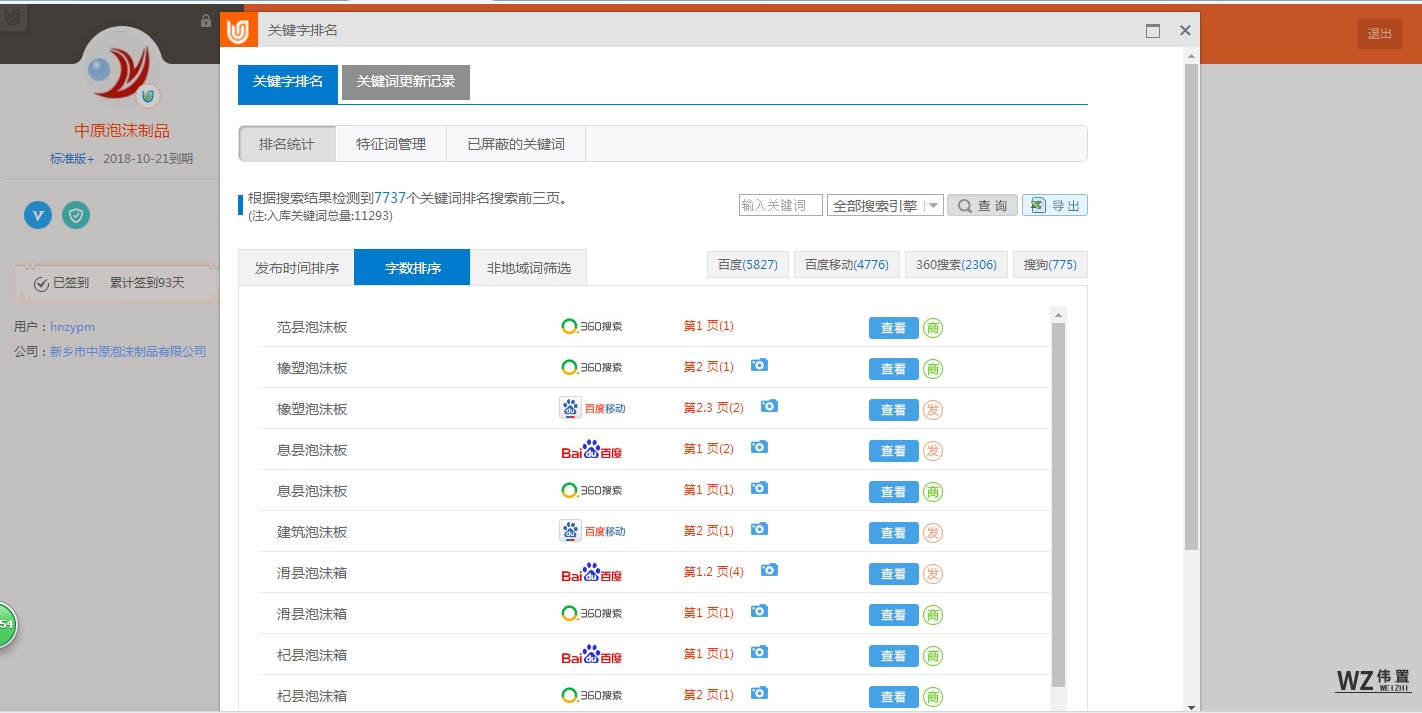The height and width of the screenshot is (713, 1422).
Task: Click camera icon in 滑县泡沫箱 百度 row
Action: click(769, 571)
